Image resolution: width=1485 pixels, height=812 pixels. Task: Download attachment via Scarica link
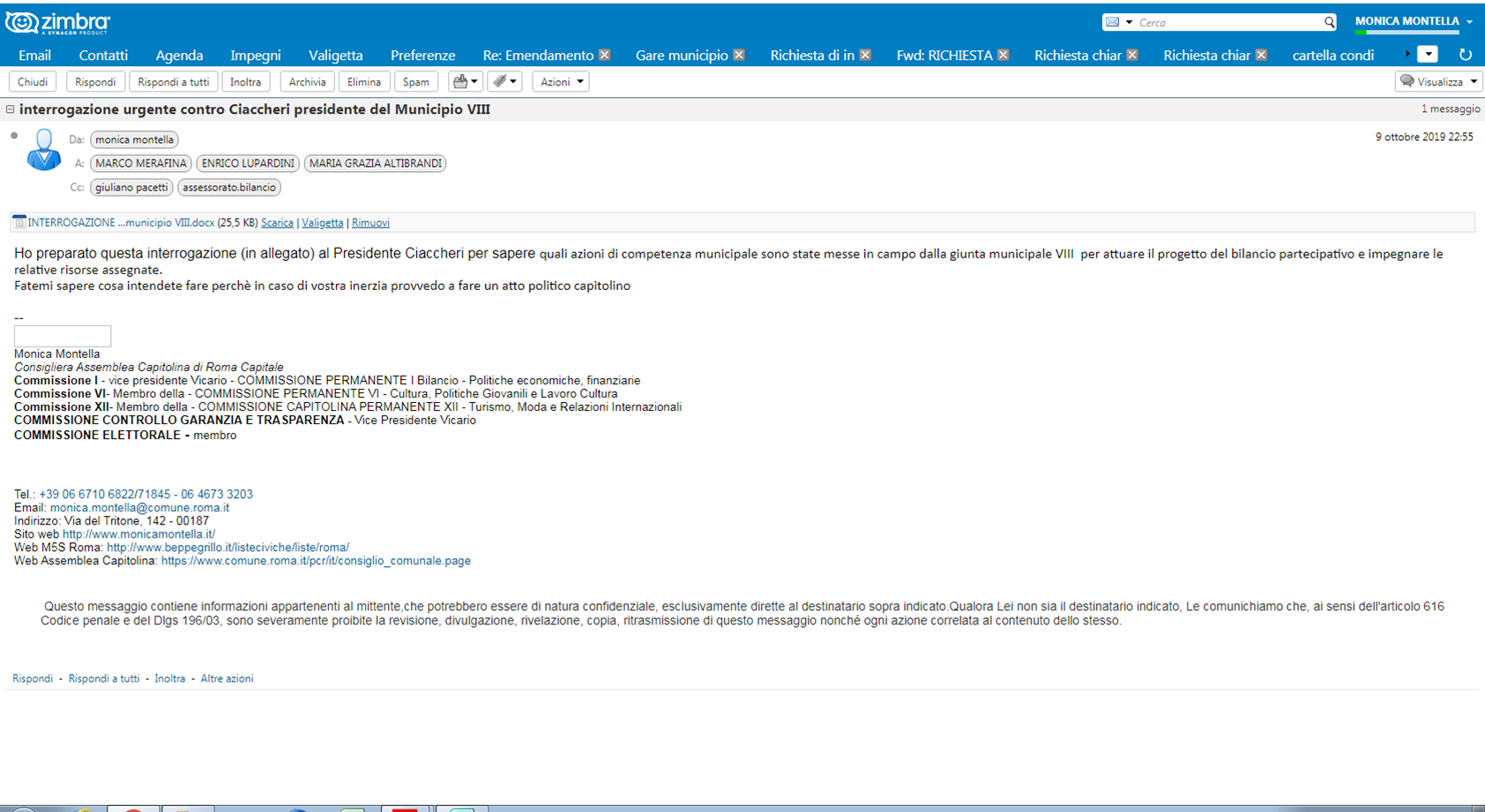(x=277, y=223)
